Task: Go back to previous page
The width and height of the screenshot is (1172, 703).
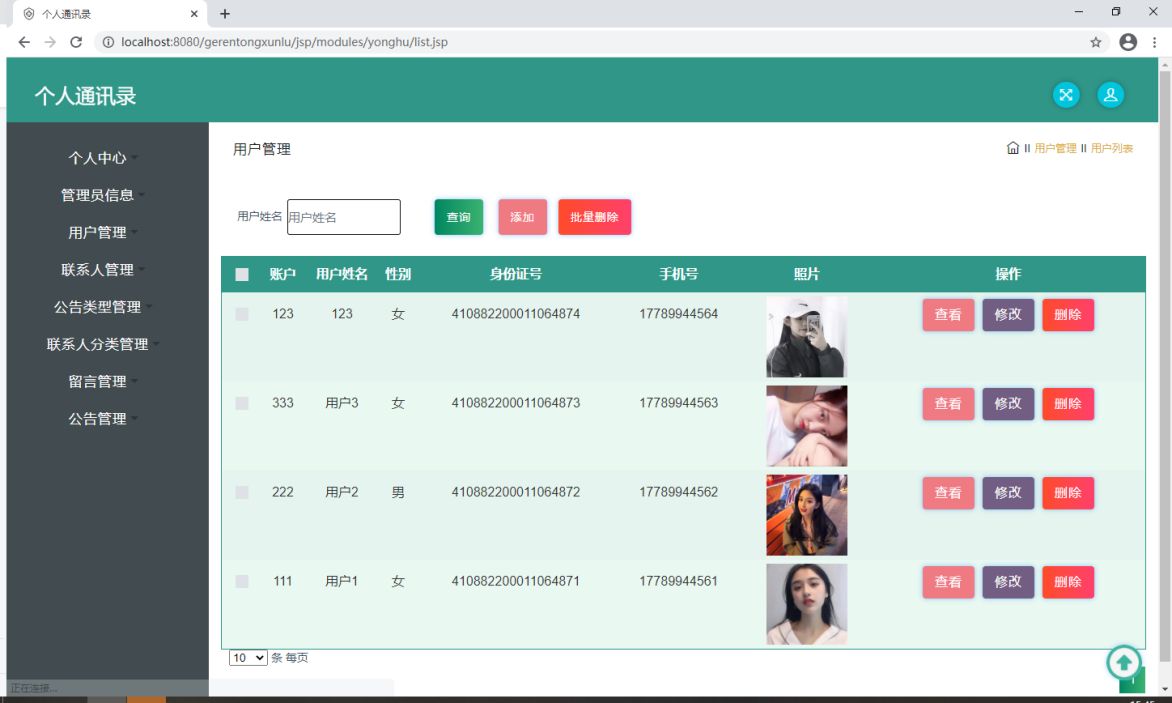Action: coord(24,43)
